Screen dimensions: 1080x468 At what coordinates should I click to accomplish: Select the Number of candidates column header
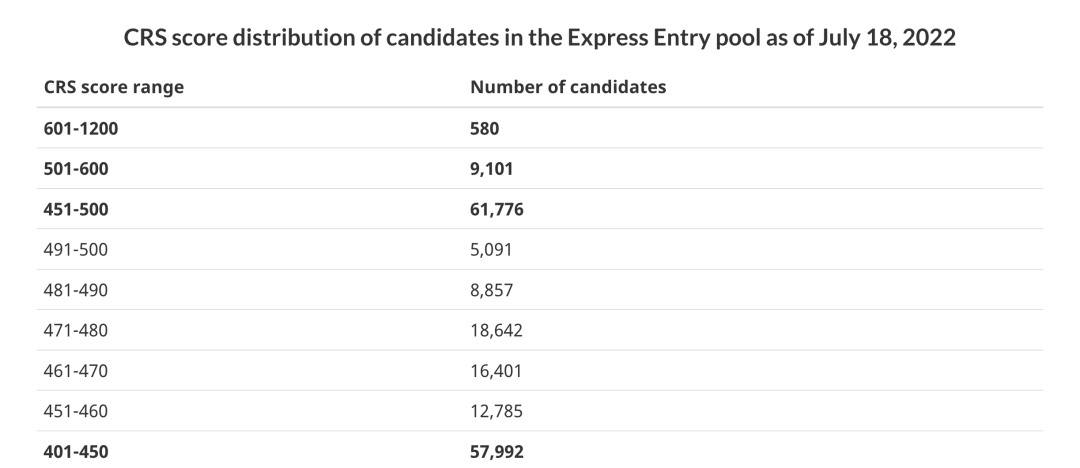[x=568, y=87]
